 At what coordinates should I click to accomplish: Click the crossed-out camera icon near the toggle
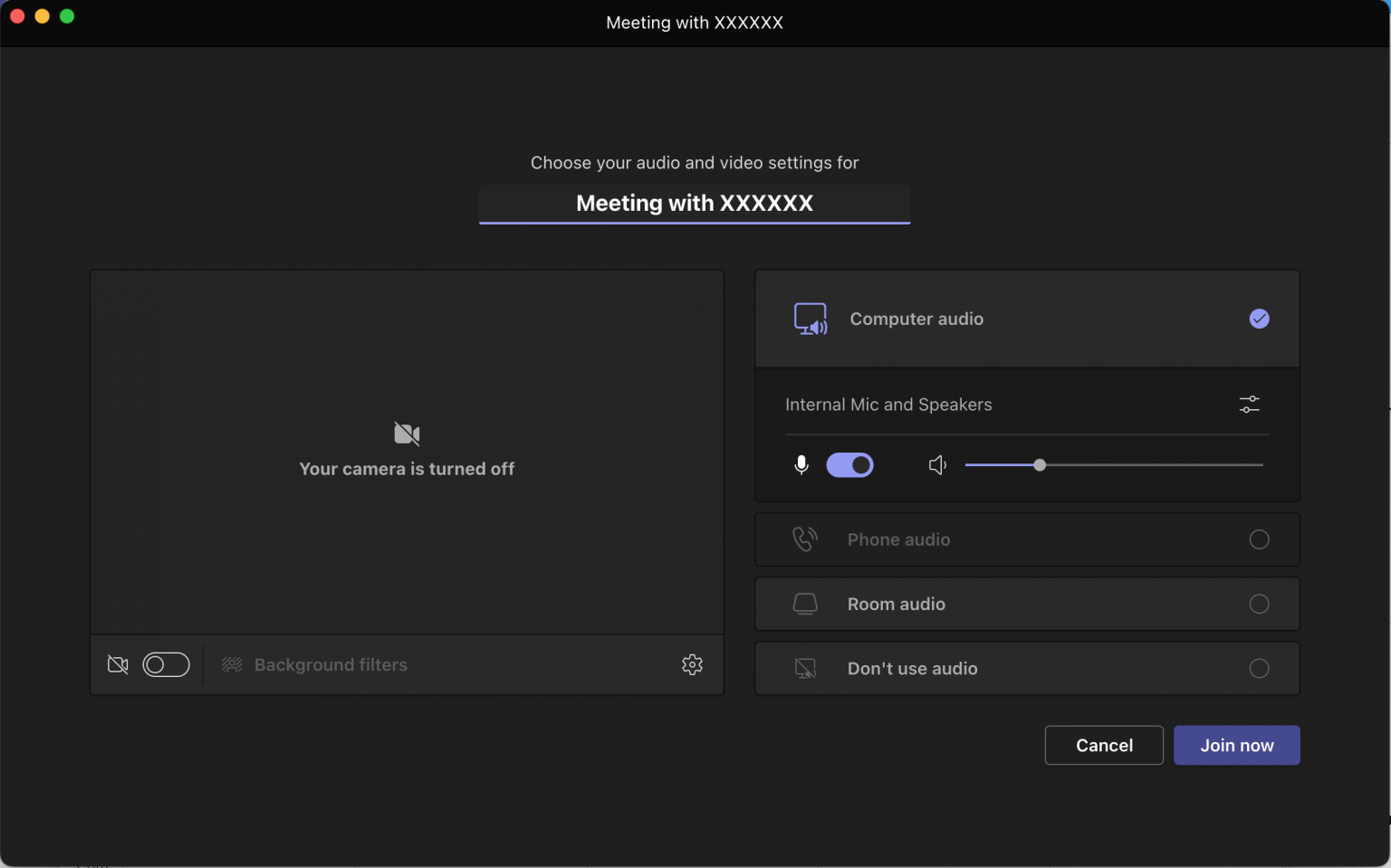point(118,664)
